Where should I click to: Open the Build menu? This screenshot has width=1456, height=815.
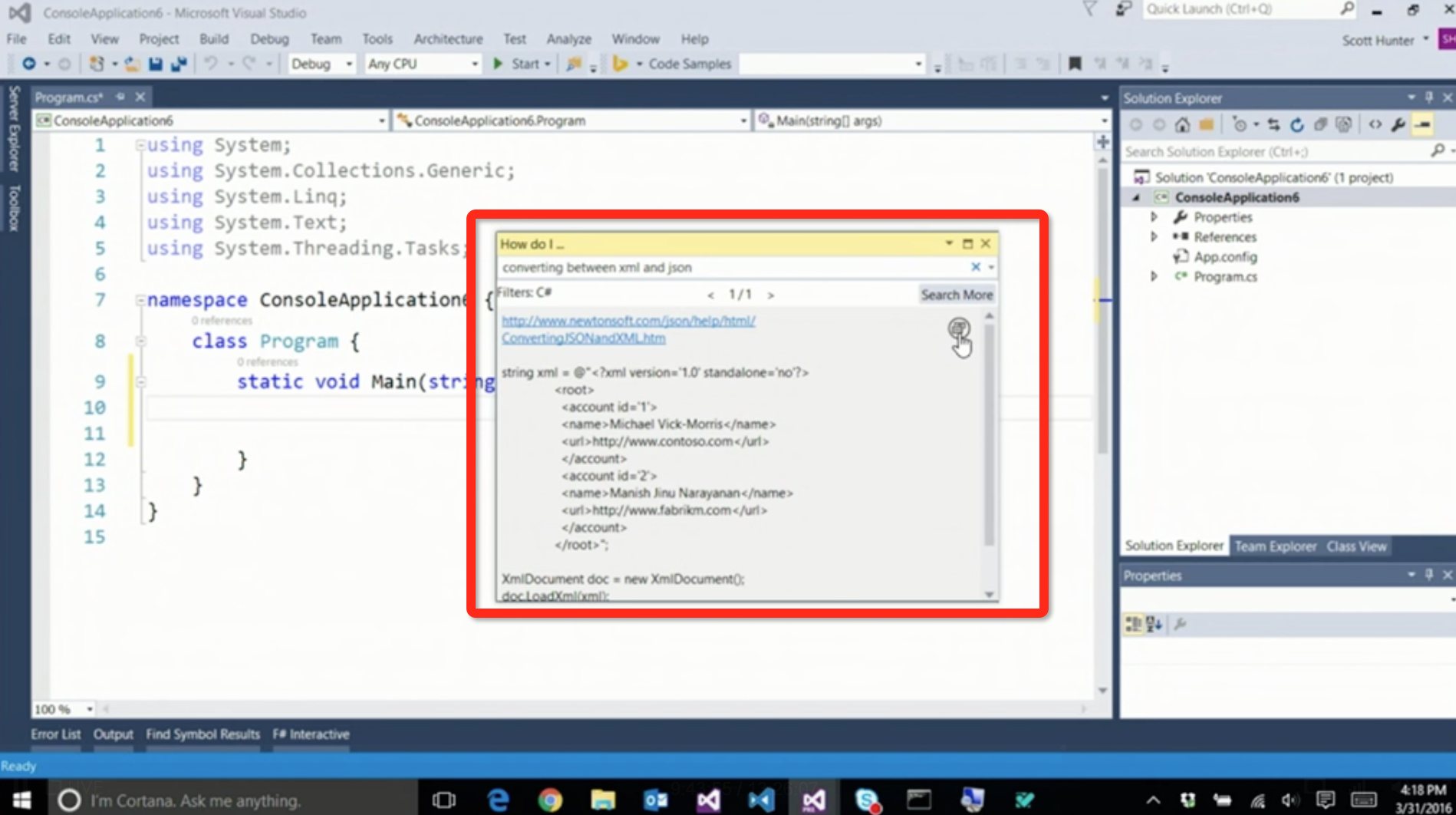213,39
